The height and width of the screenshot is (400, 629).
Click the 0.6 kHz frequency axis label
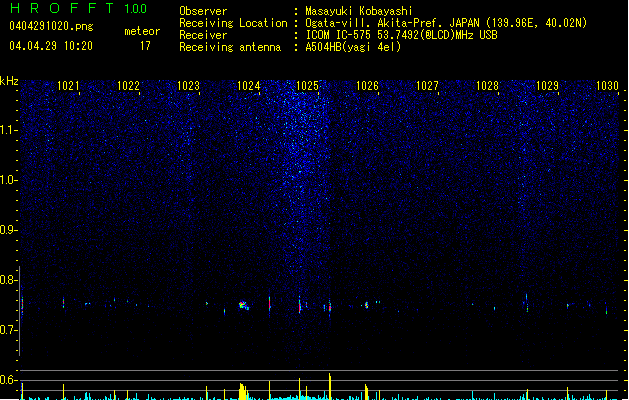click(x=9, y=380)
